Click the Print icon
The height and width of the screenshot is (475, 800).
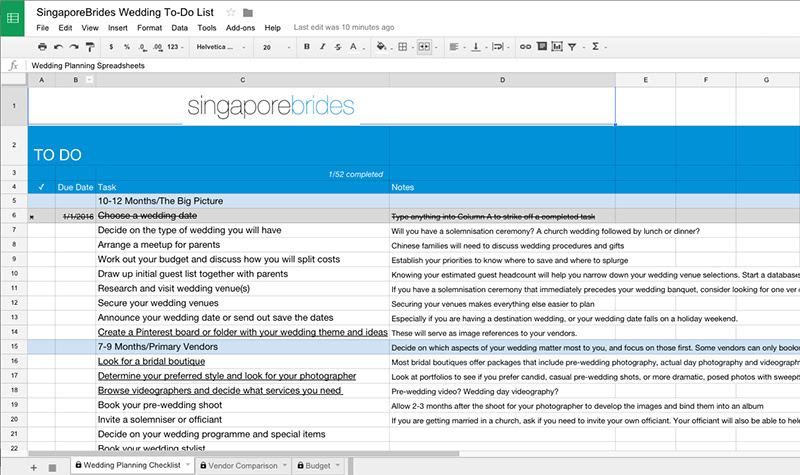42,47
